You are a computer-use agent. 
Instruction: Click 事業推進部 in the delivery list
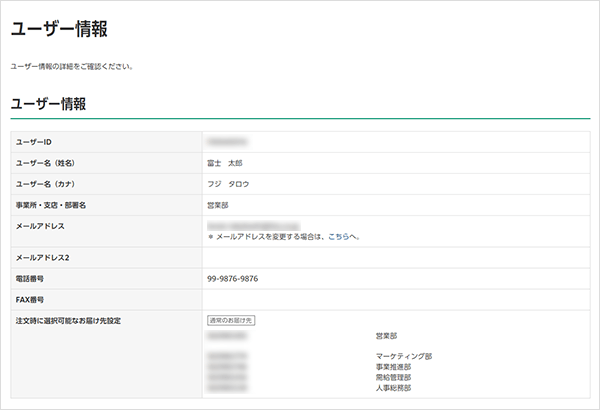[393, 367]
